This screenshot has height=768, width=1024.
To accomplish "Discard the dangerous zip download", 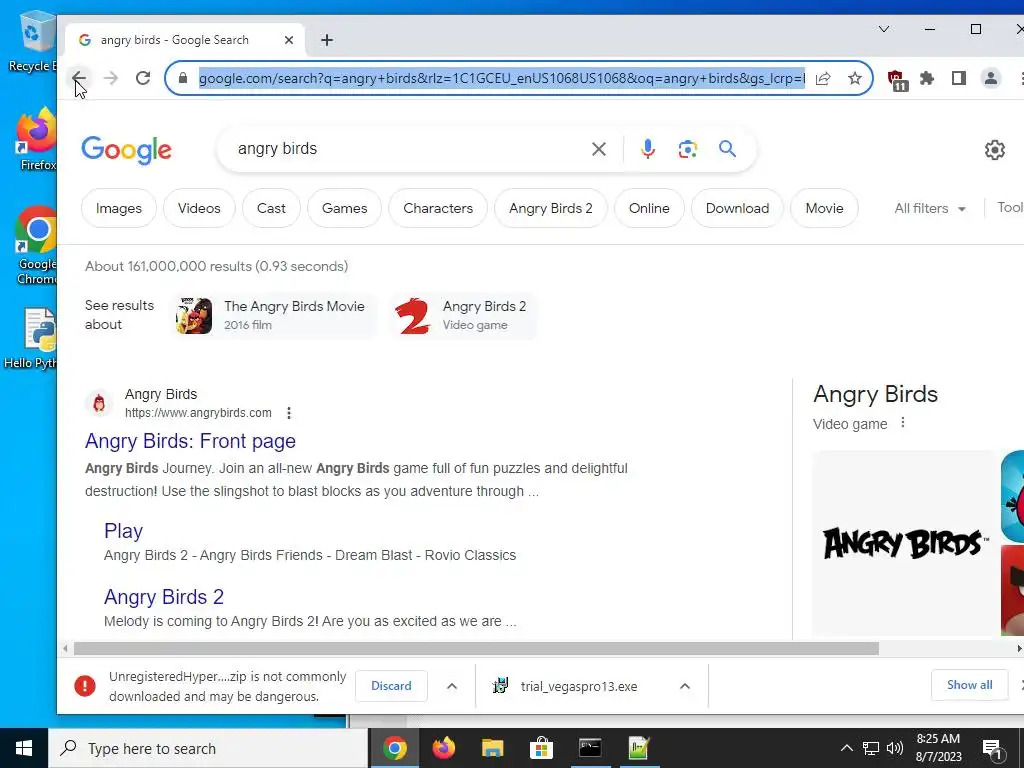I will coord(391,686).
